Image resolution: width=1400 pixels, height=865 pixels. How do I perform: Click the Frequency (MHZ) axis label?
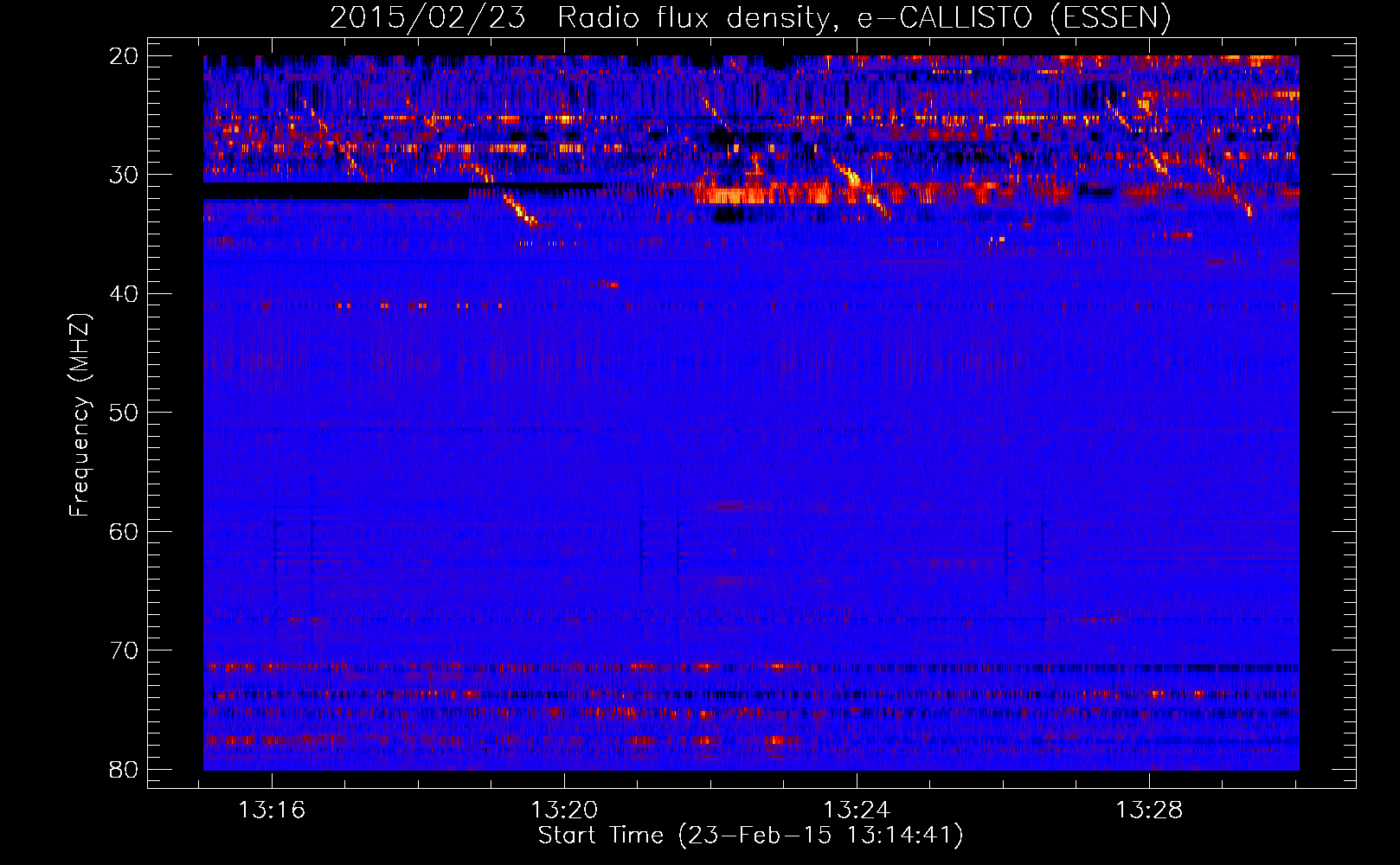(80, 415)
